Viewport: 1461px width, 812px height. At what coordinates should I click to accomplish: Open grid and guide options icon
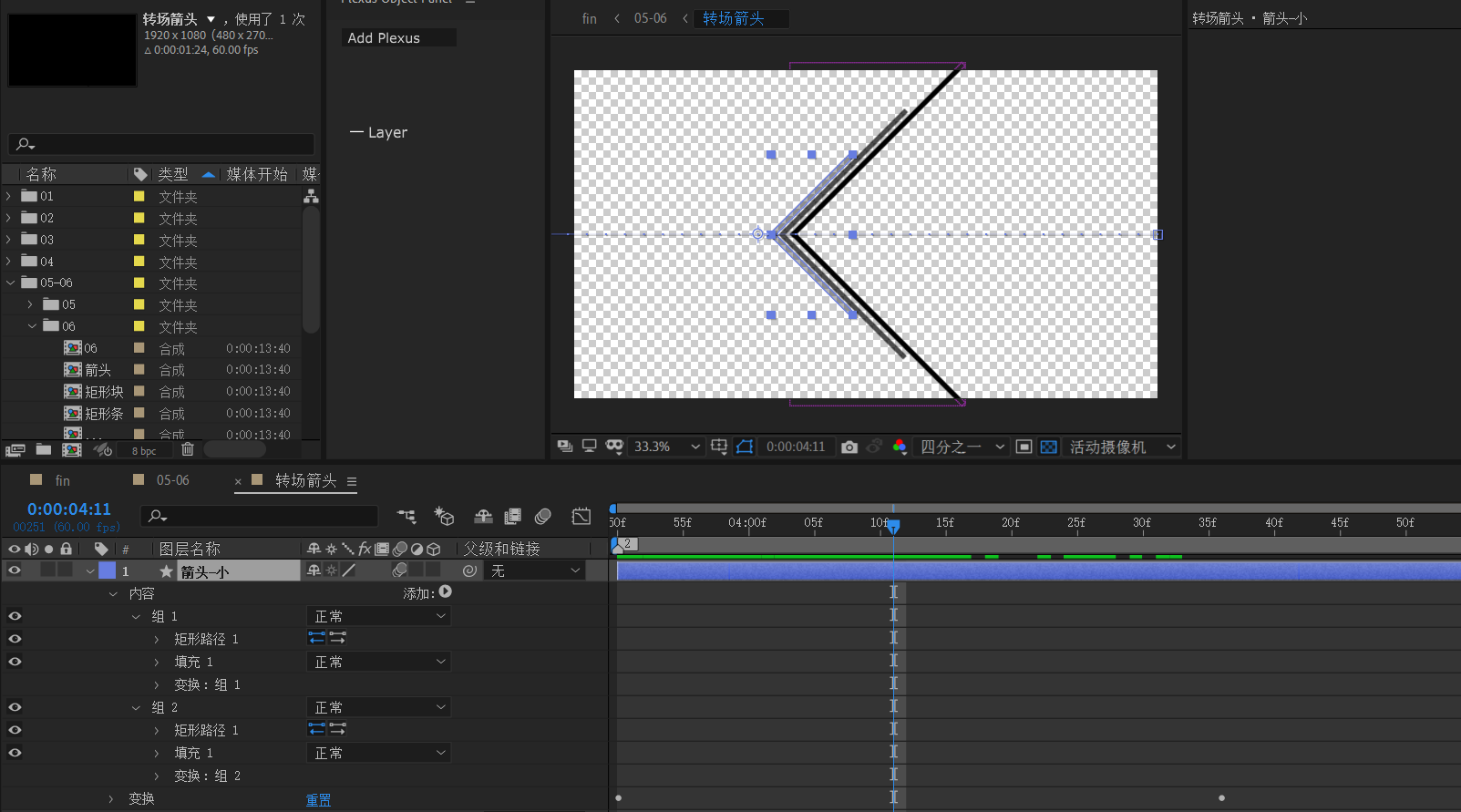click(719, 447)
